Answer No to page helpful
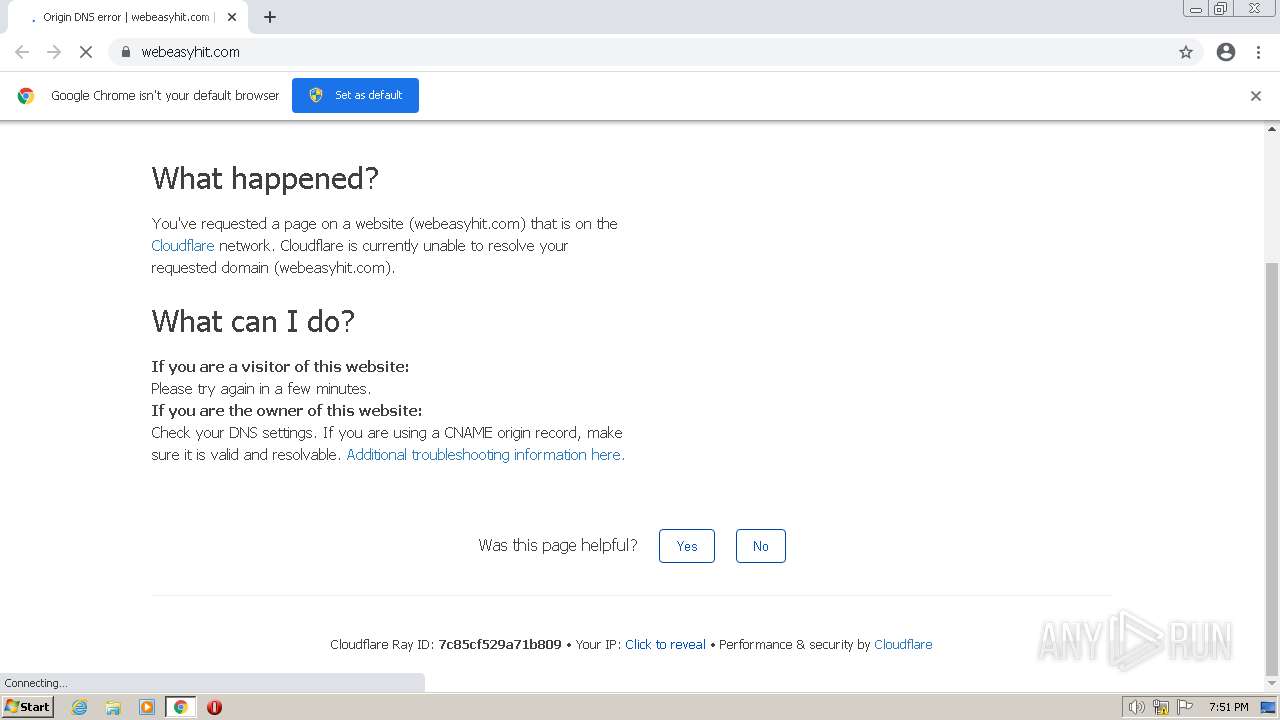The image size is (1280, 720). click(x=761, y=546)
